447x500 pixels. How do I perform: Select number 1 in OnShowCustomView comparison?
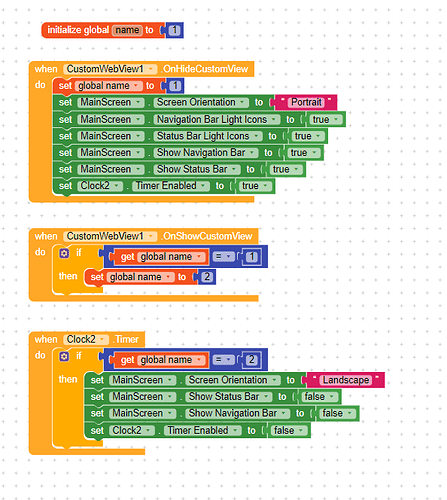[252, 256]
